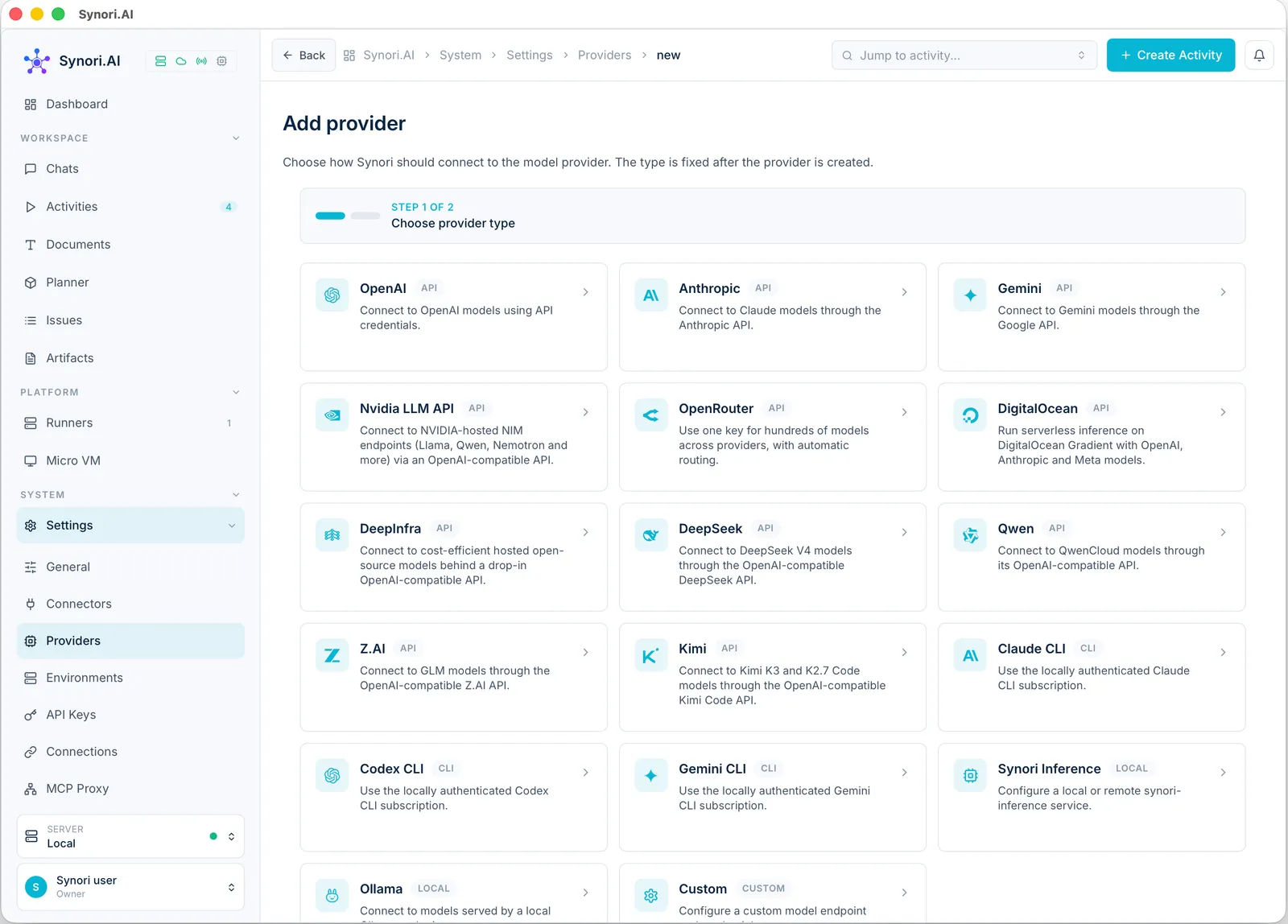Select the Ollama provider card
This screenshot has height=924, width=1288.
click(453, 893)
